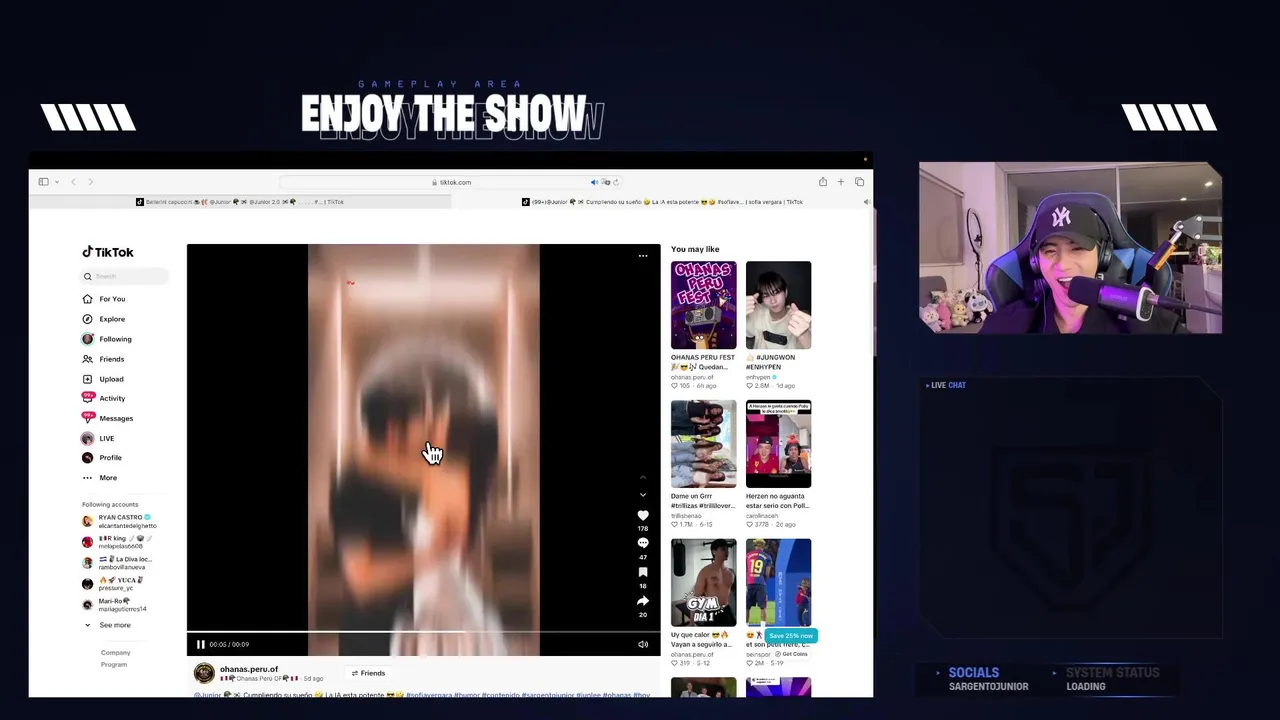Like the video with heart icon
Screen dimensions: 1280x720
coord(643,515)
